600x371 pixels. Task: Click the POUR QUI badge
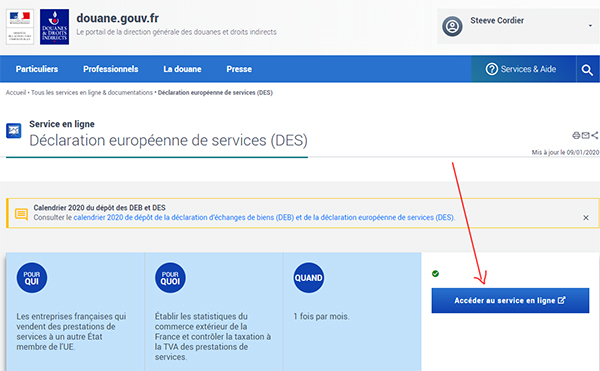coord(32,278)
